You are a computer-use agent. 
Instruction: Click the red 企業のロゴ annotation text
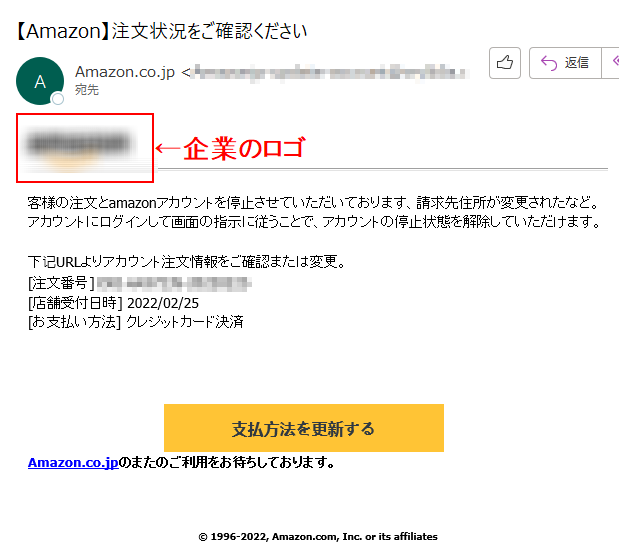[244, 148]
